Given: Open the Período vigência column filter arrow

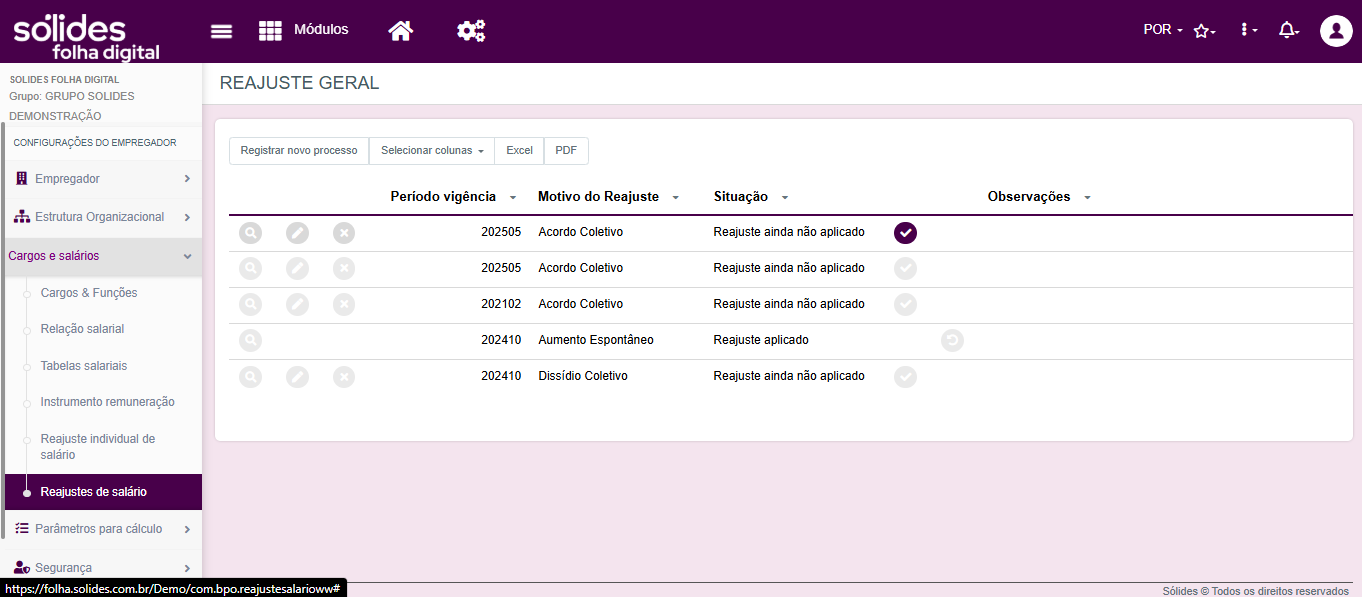Looking at the screenshot, I should click(x=513, y=198).
